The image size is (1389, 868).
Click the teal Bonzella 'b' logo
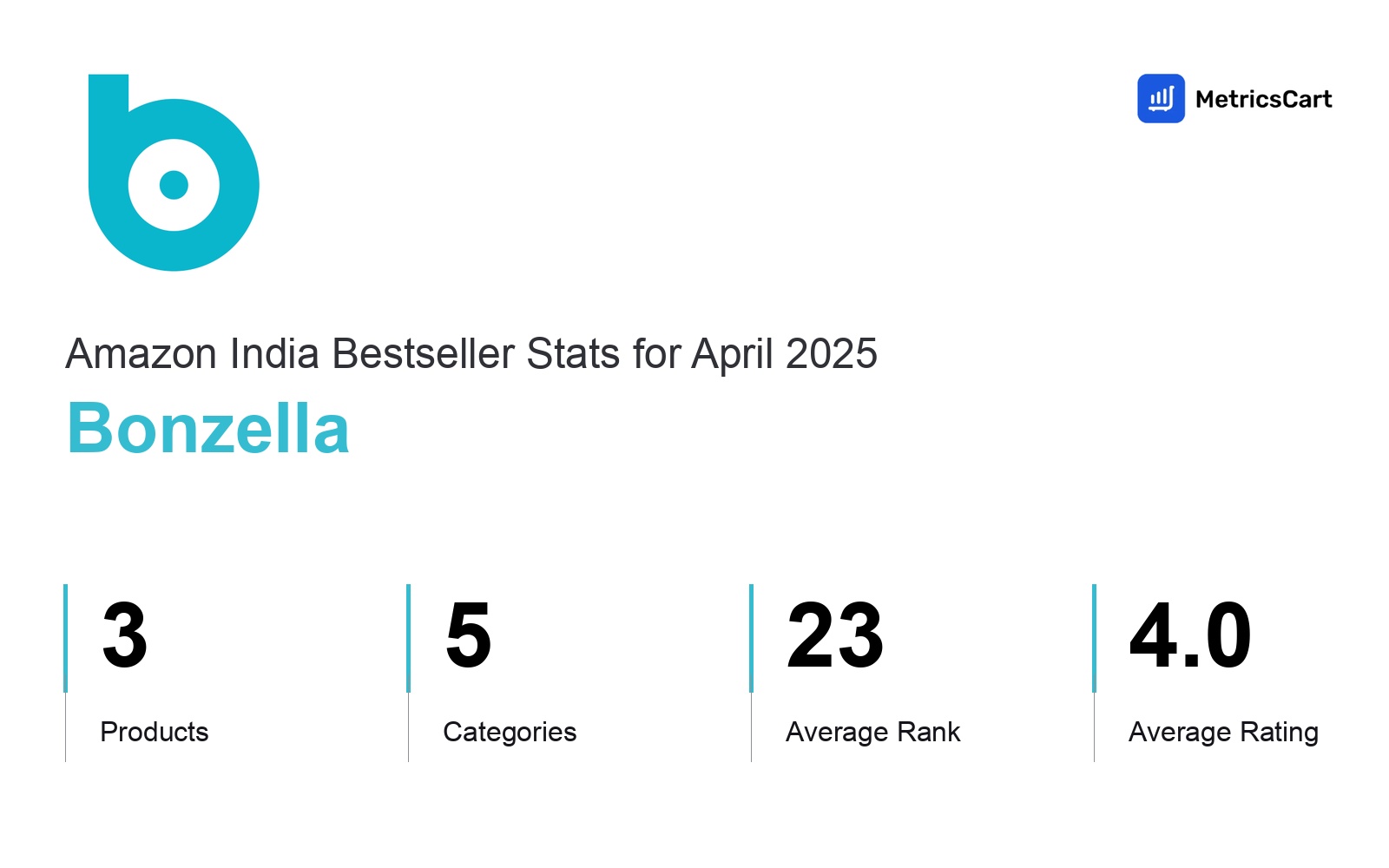pyautogui.click(x=174, y=173)
